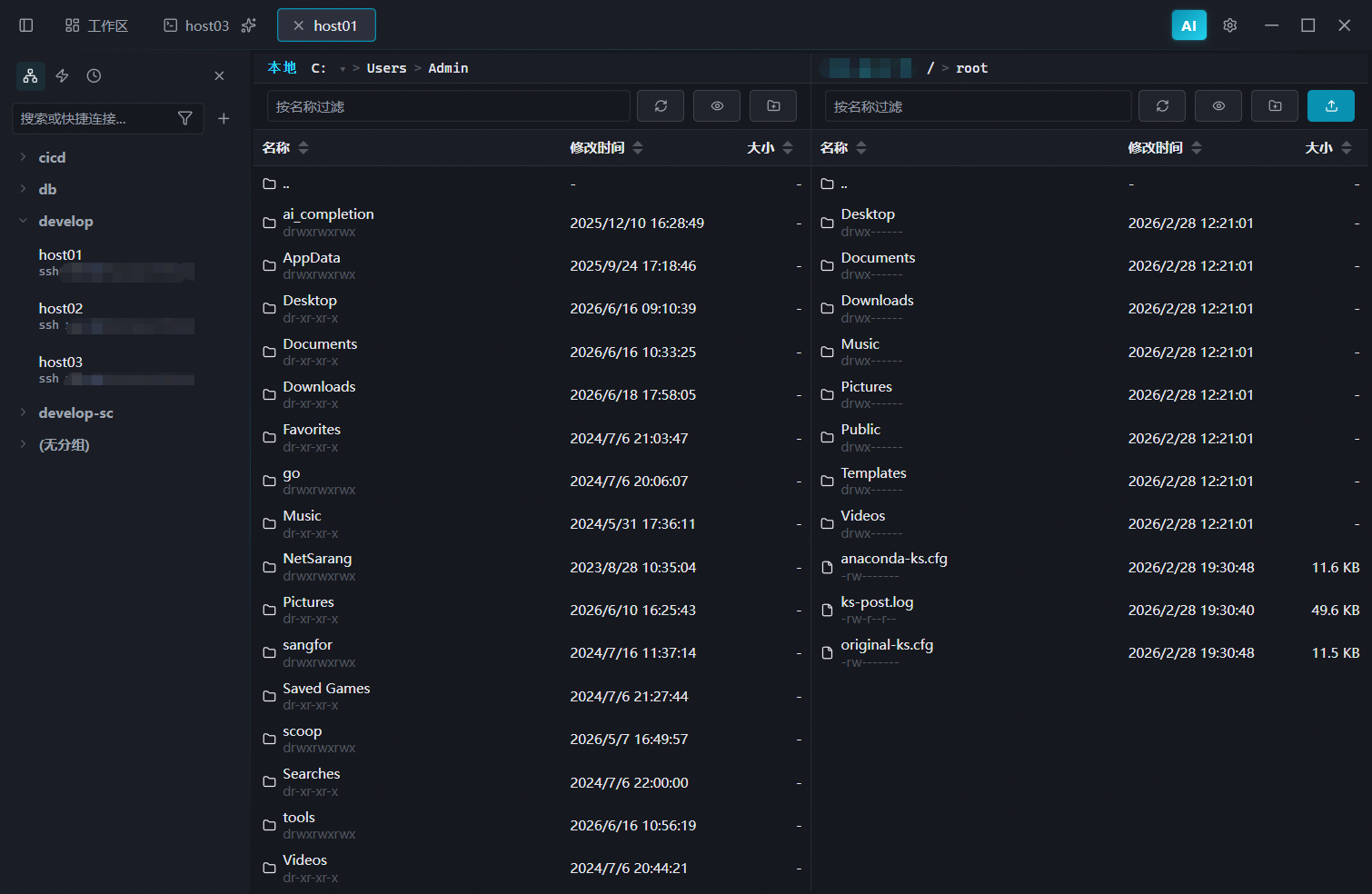Click the blue upload button
1372x894 pixels.
(1331, 106)
